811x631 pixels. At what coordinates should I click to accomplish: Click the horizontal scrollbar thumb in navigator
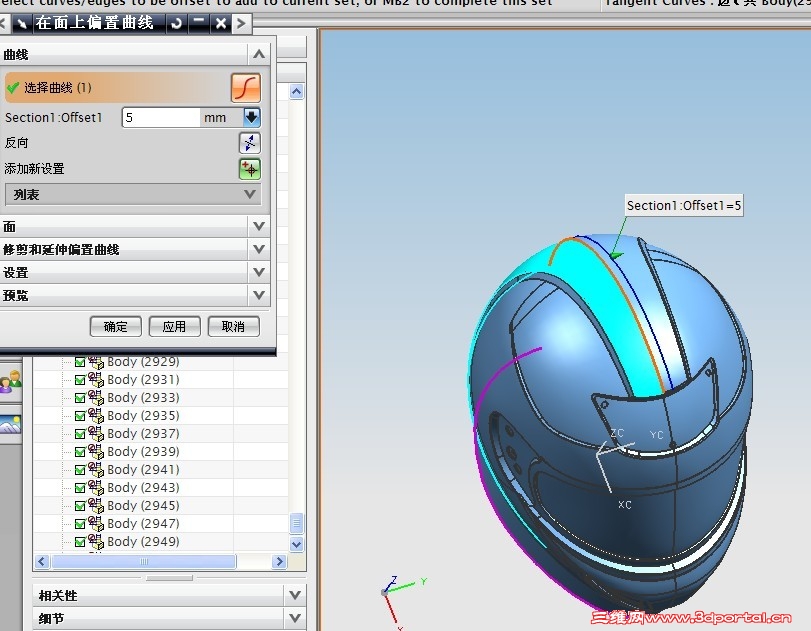tap(144, 561)
